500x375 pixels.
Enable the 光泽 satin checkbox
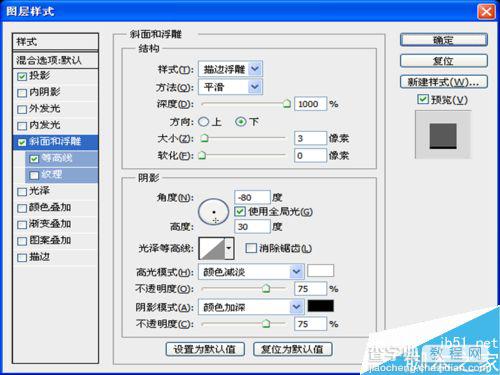click(x=22, y=192)
